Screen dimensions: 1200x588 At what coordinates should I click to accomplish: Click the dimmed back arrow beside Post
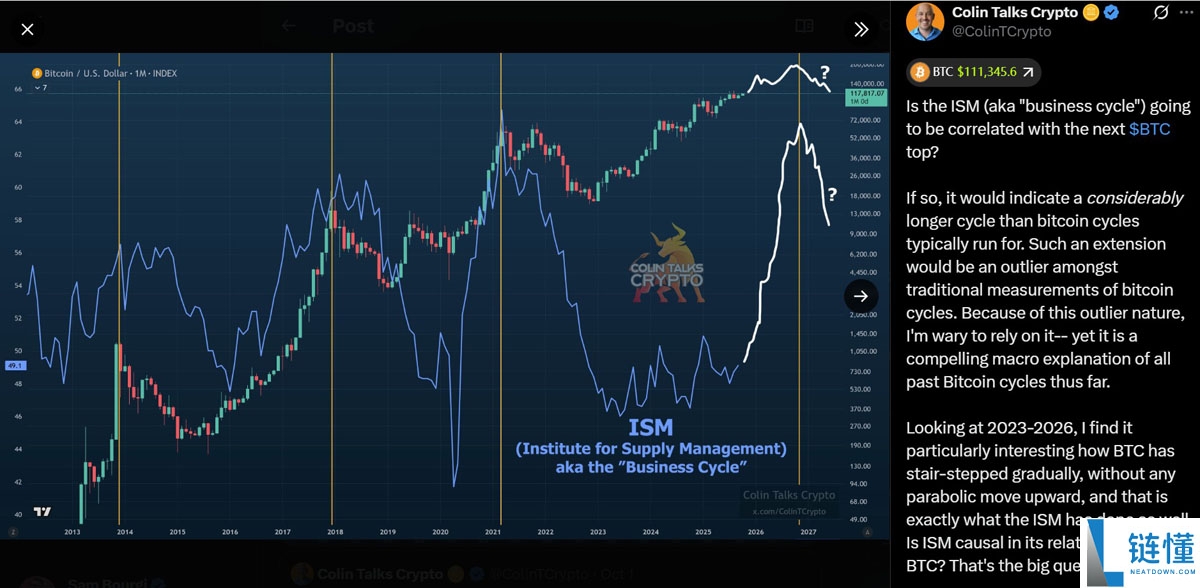point(289,27)
